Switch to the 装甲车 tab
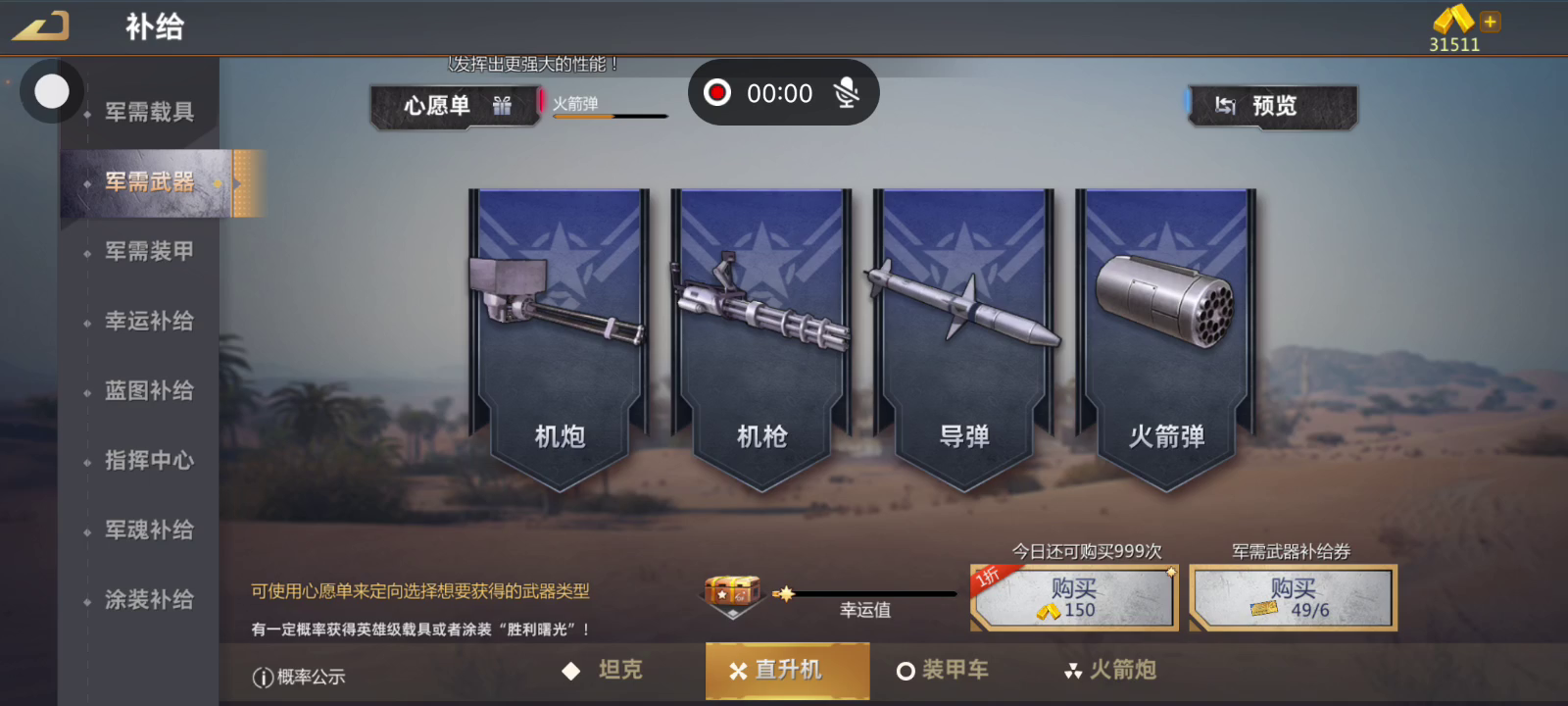 [x=943, y=671]
